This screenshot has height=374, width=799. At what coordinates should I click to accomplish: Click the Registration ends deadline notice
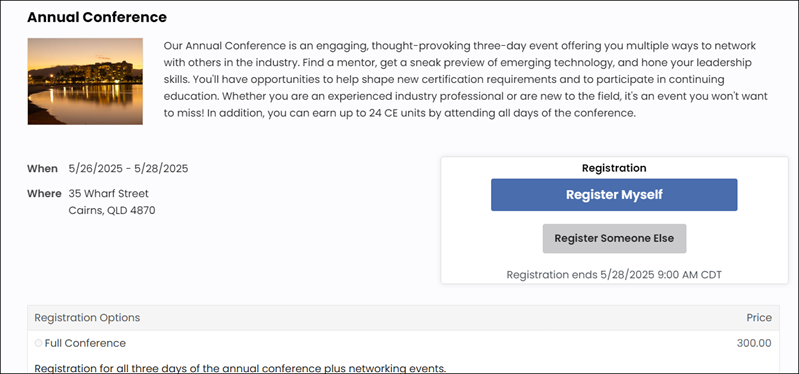[x=614, y=275]
